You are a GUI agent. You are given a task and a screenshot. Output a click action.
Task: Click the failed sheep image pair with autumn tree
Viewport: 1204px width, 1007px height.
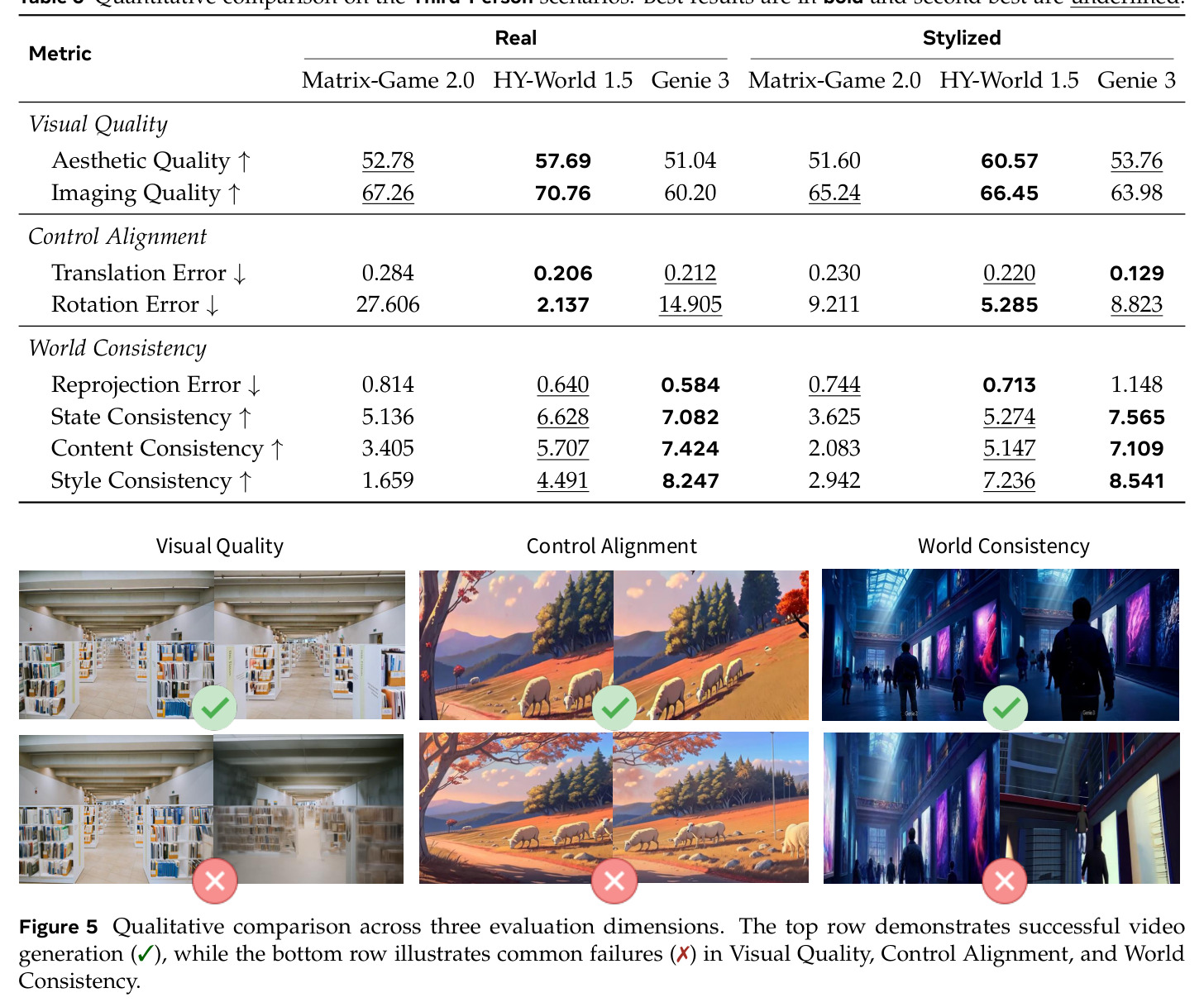click(614, 808)
